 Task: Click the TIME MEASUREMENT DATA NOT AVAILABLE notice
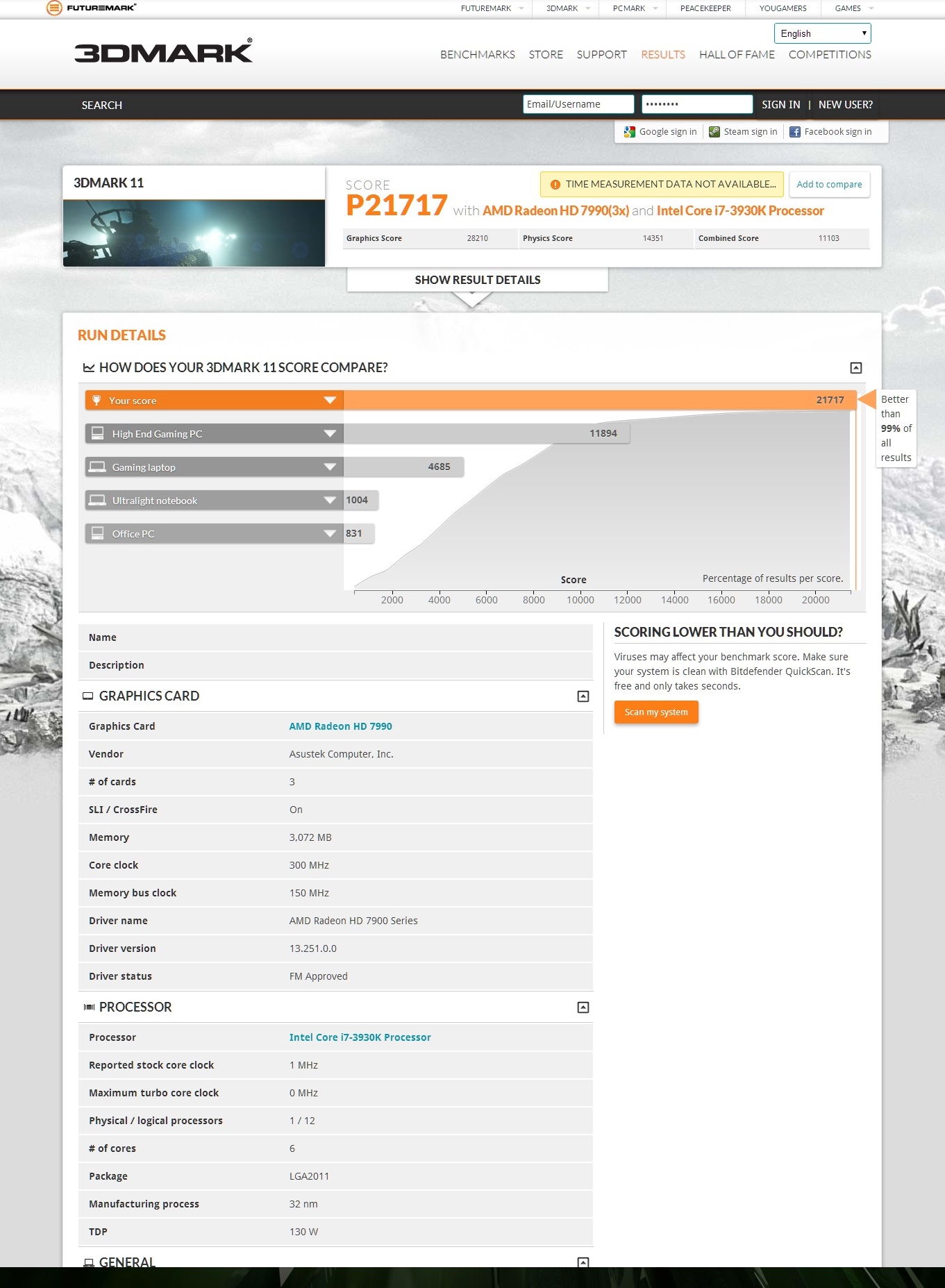662,185
